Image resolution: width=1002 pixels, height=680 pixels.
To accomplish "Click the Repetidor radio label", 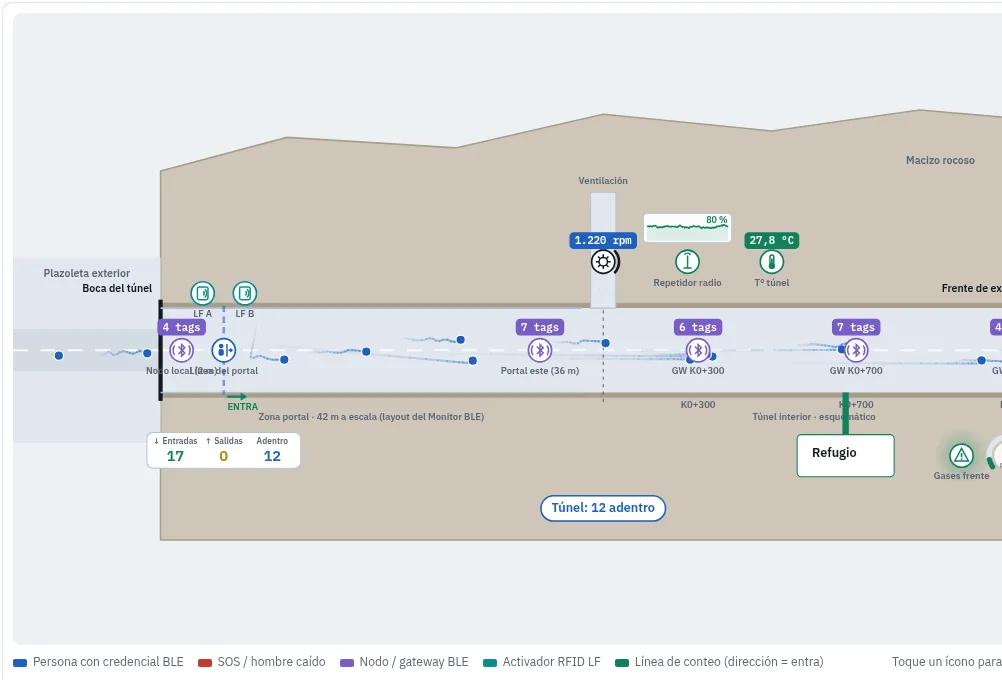I will point(688,282).
